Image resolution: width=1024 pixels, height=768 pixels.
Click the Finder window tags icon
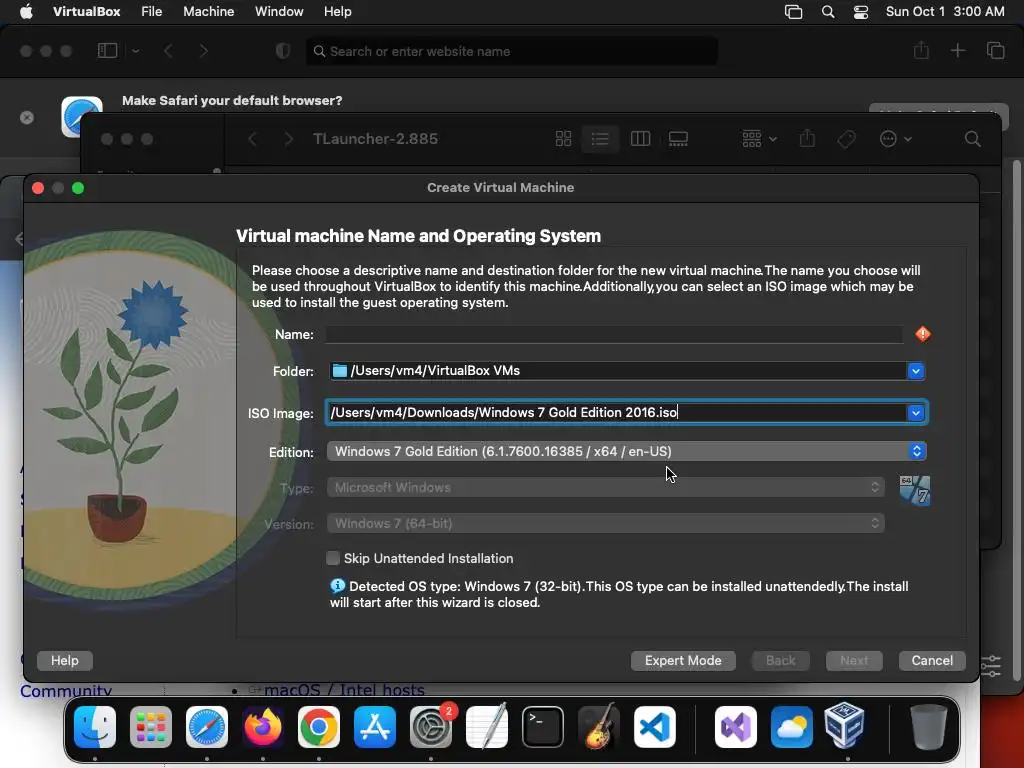pyautogui.click(x=846, y=138)
